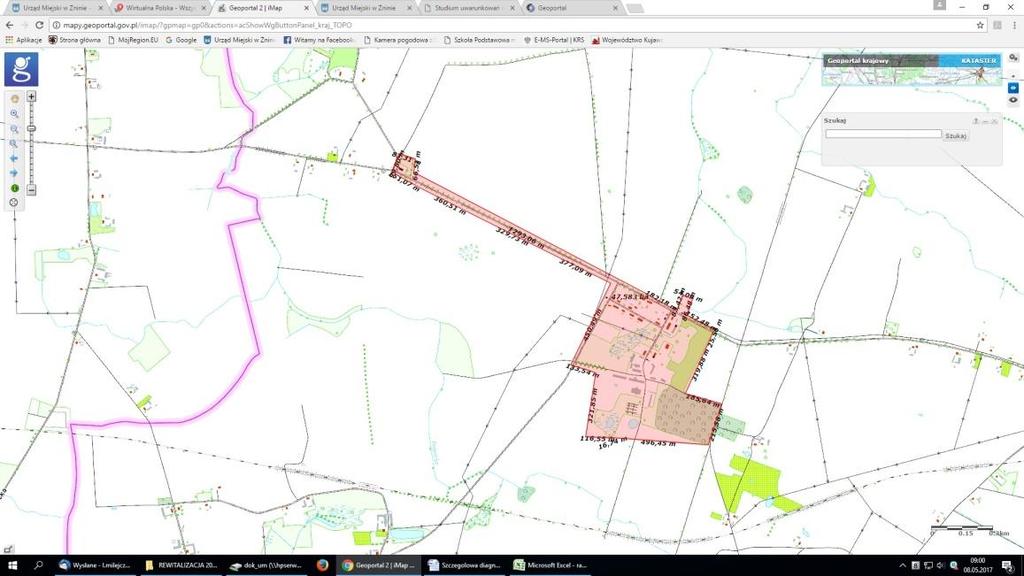Click the zoom slider handle
Image resolution: width=1024 pixels, height=576 pixels.
(31, 129)
